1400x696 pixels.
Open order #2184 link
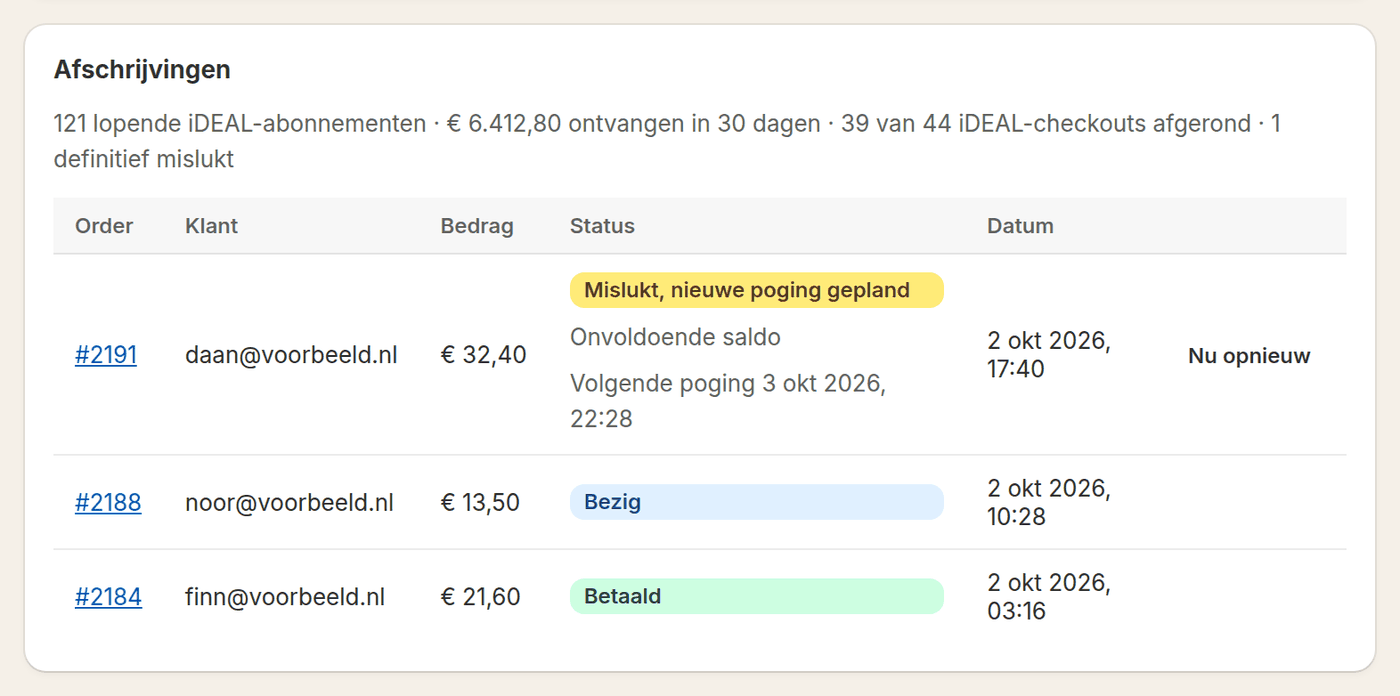[x=108, y=597]
